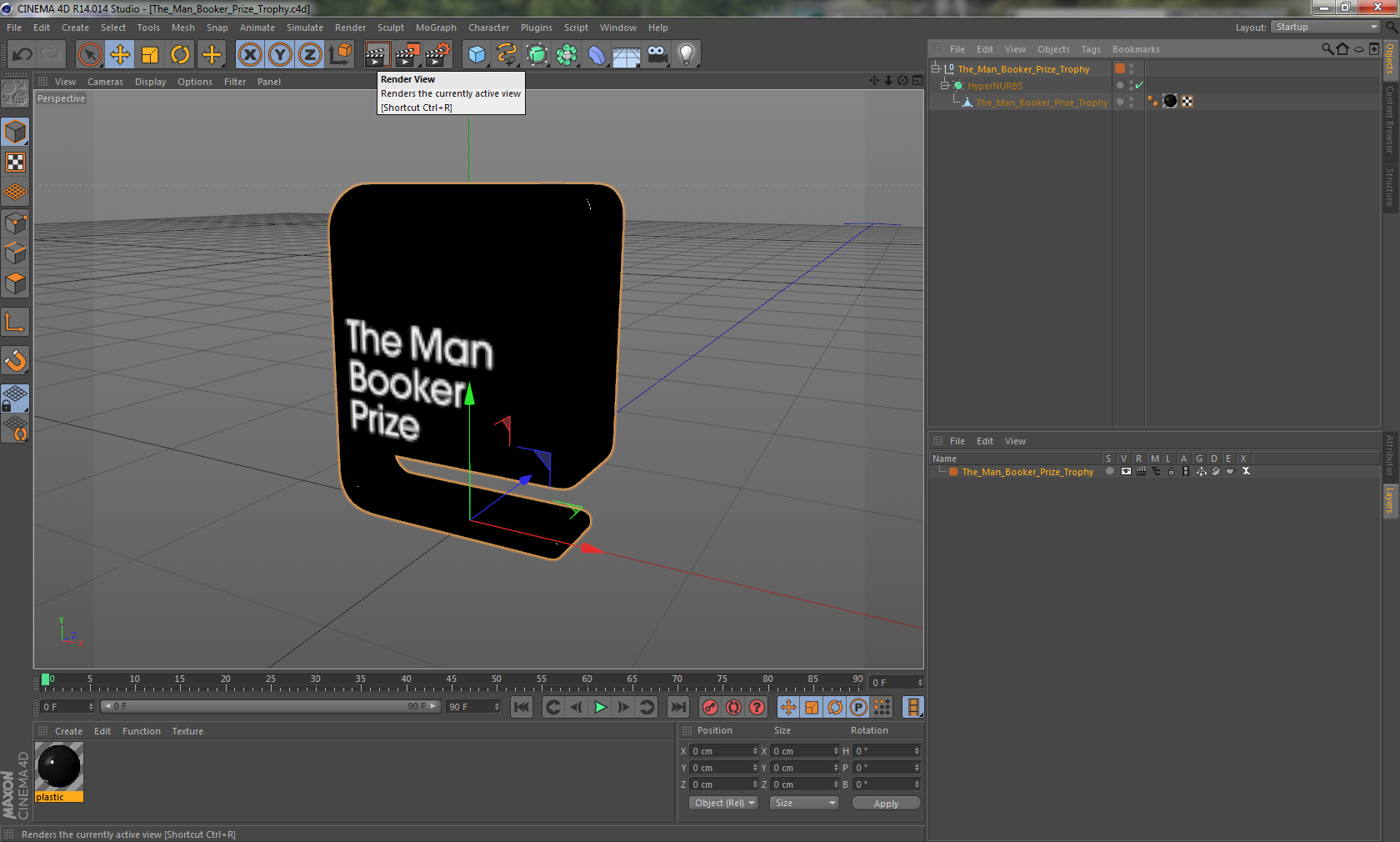The image size is (1400, 842).
Task: Add a Light object icon
Action: coord(687,55)
